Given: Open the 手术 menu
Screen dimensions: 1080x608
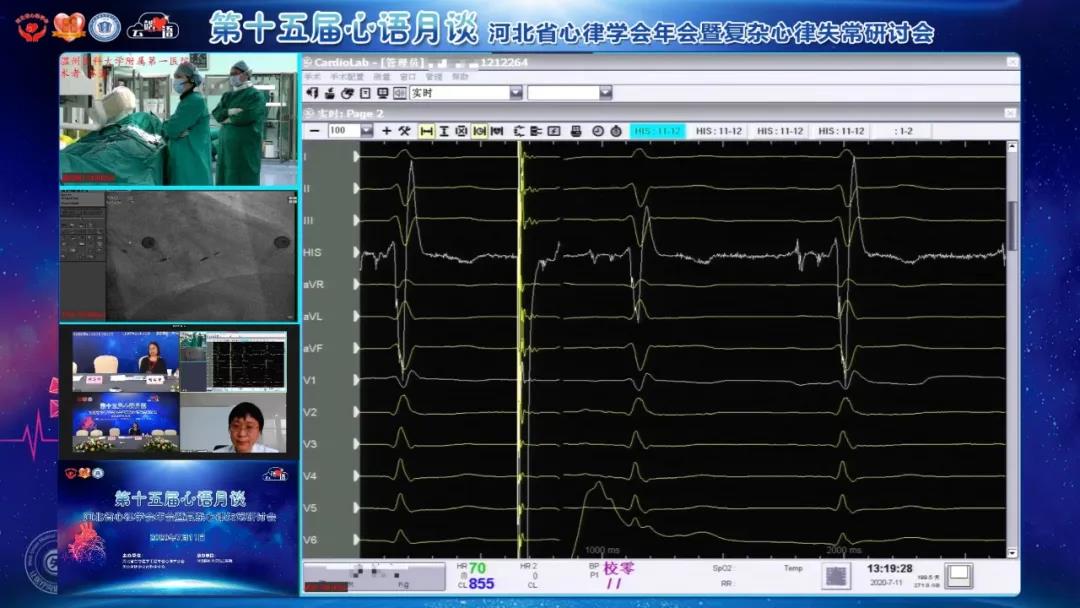Looking at the screenshot, I should 313,77.
